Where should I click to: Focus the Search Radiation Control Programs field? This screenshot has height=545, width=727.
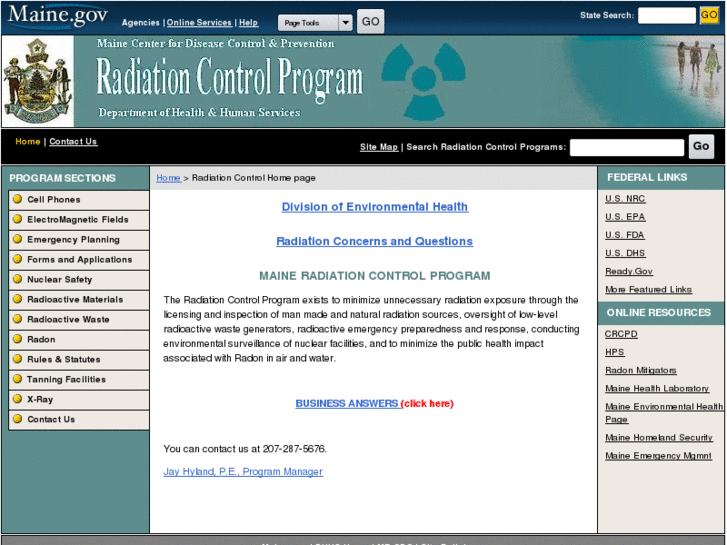[627, 147]
